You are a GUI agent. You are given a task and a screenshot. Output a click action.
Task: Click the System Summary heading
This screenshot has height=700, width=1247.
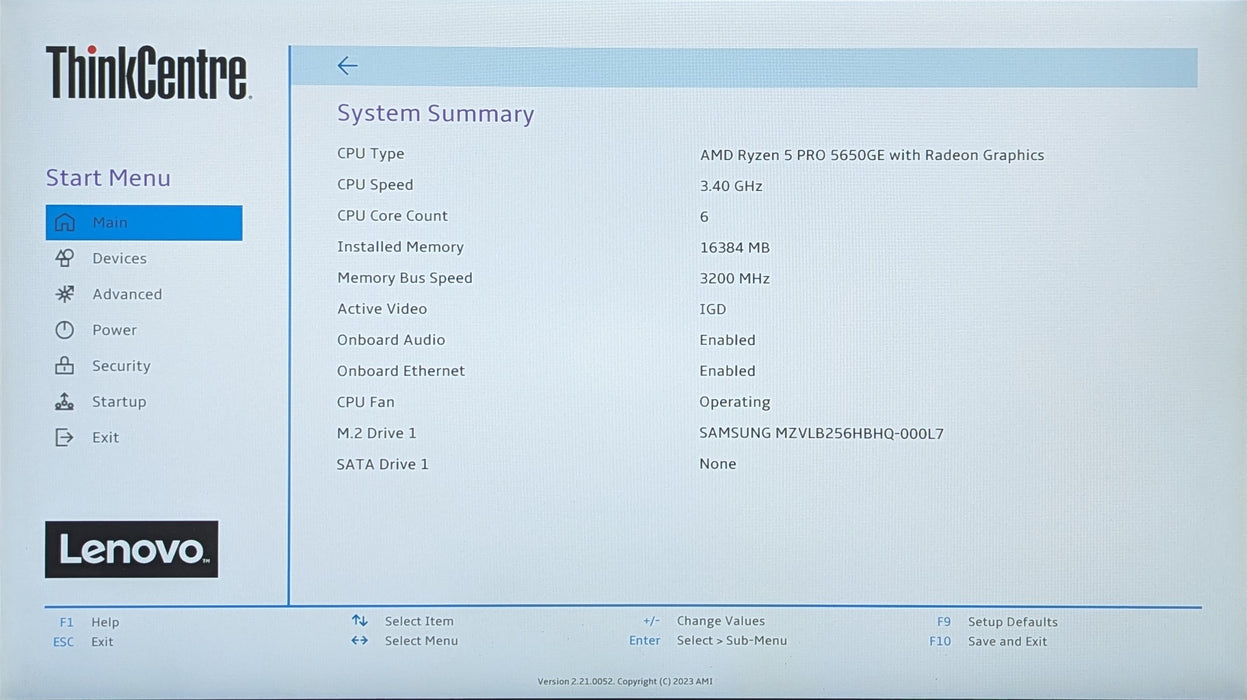pos(436,114)
